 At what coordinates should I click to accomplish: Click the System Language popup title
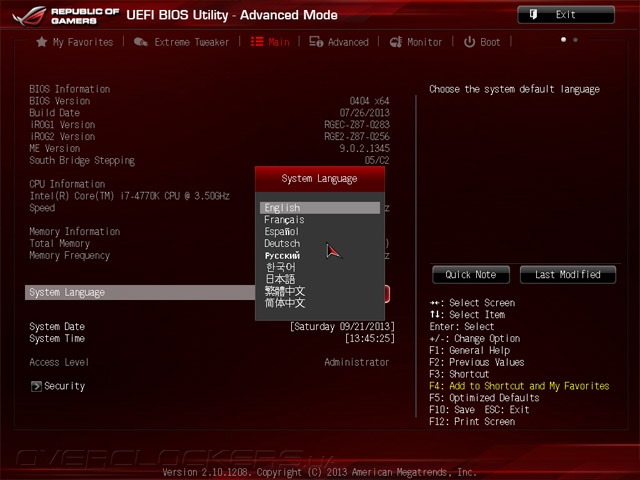click(x=319, y=178)
